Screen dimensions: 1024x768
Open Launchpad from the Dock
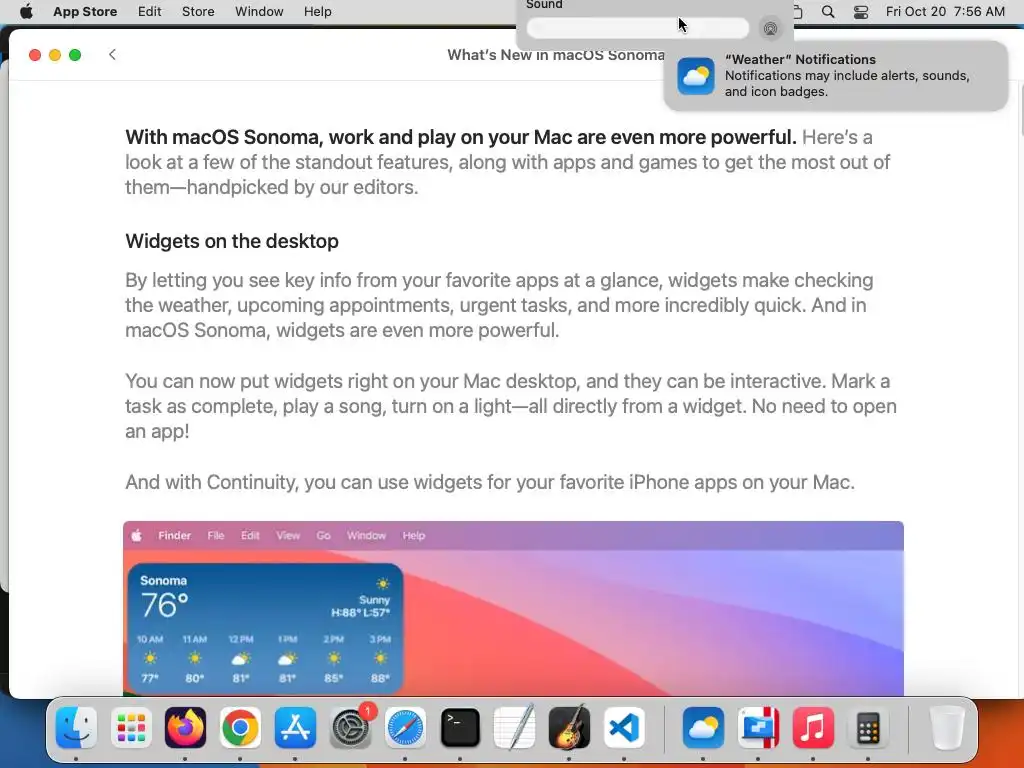[x=131, y=728]
